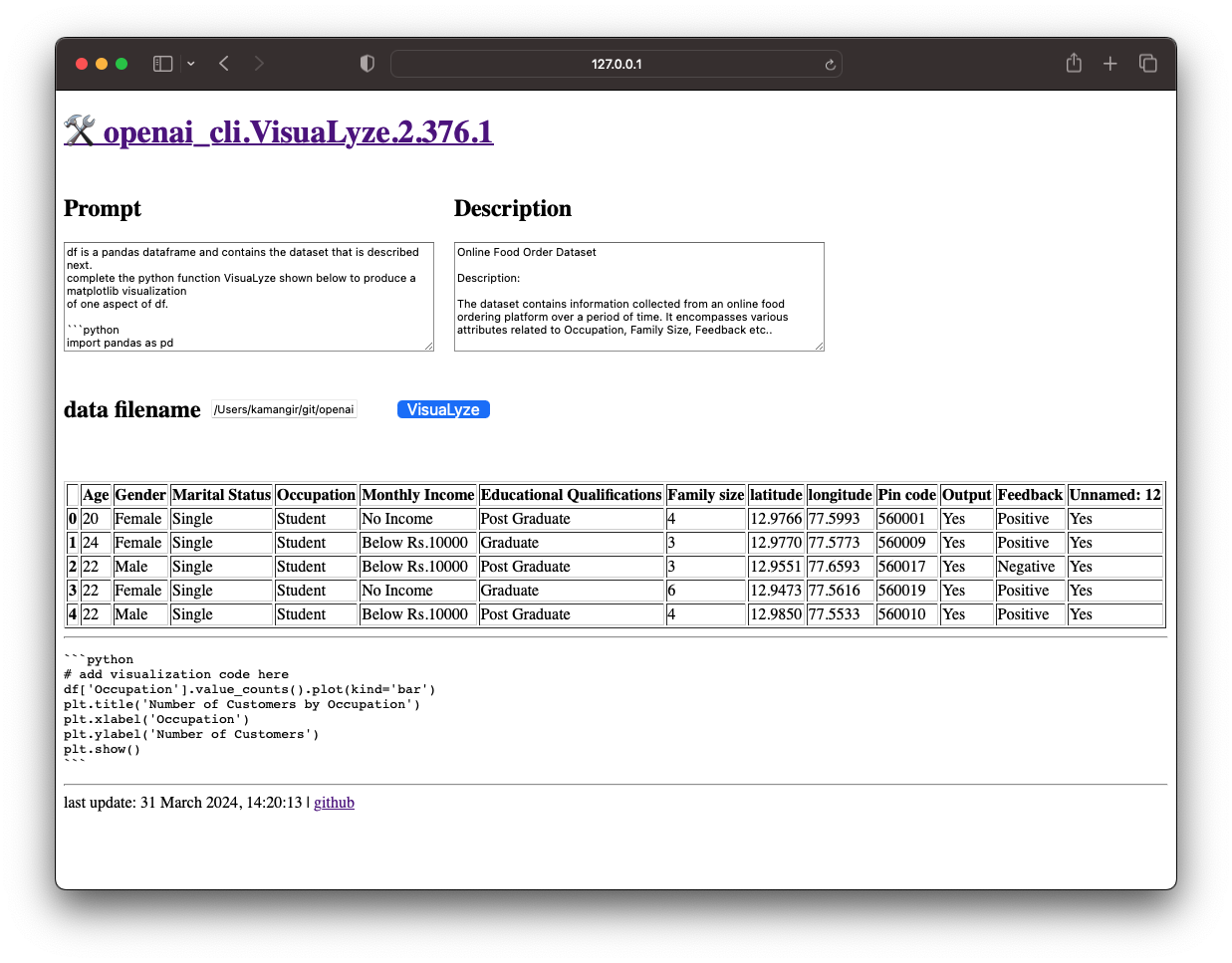Click the plt.show() code line
Viewport: 1232px width, 963px height.
(x=103, y=749)
